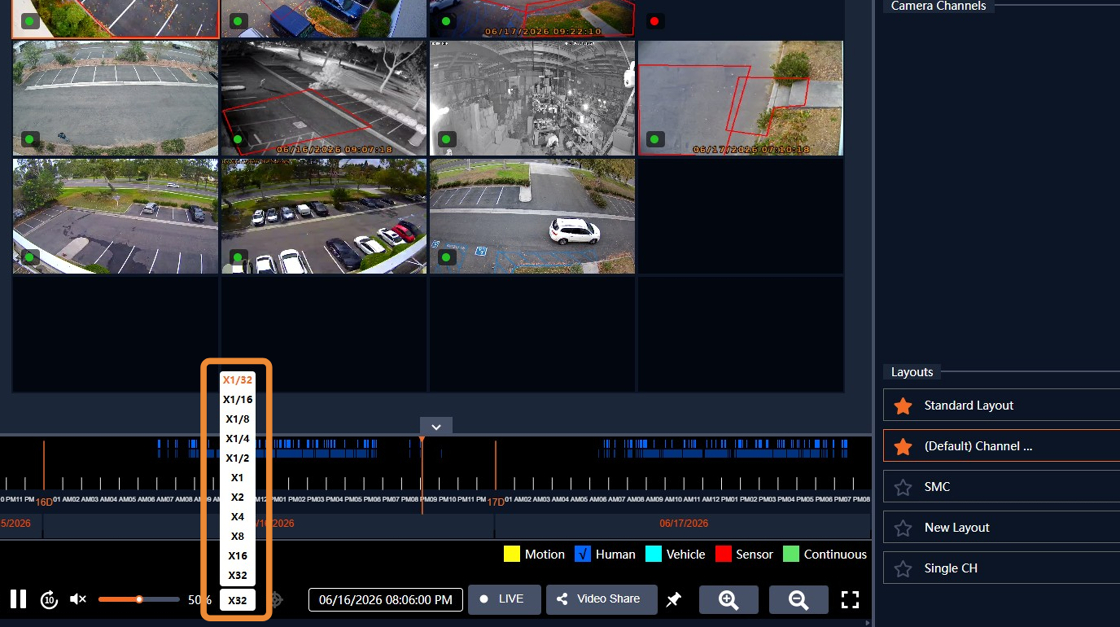The height and width of the screenshot is (627, 1120).
Task: Toggle the Motion event filter
Action: tap(511, 554)
